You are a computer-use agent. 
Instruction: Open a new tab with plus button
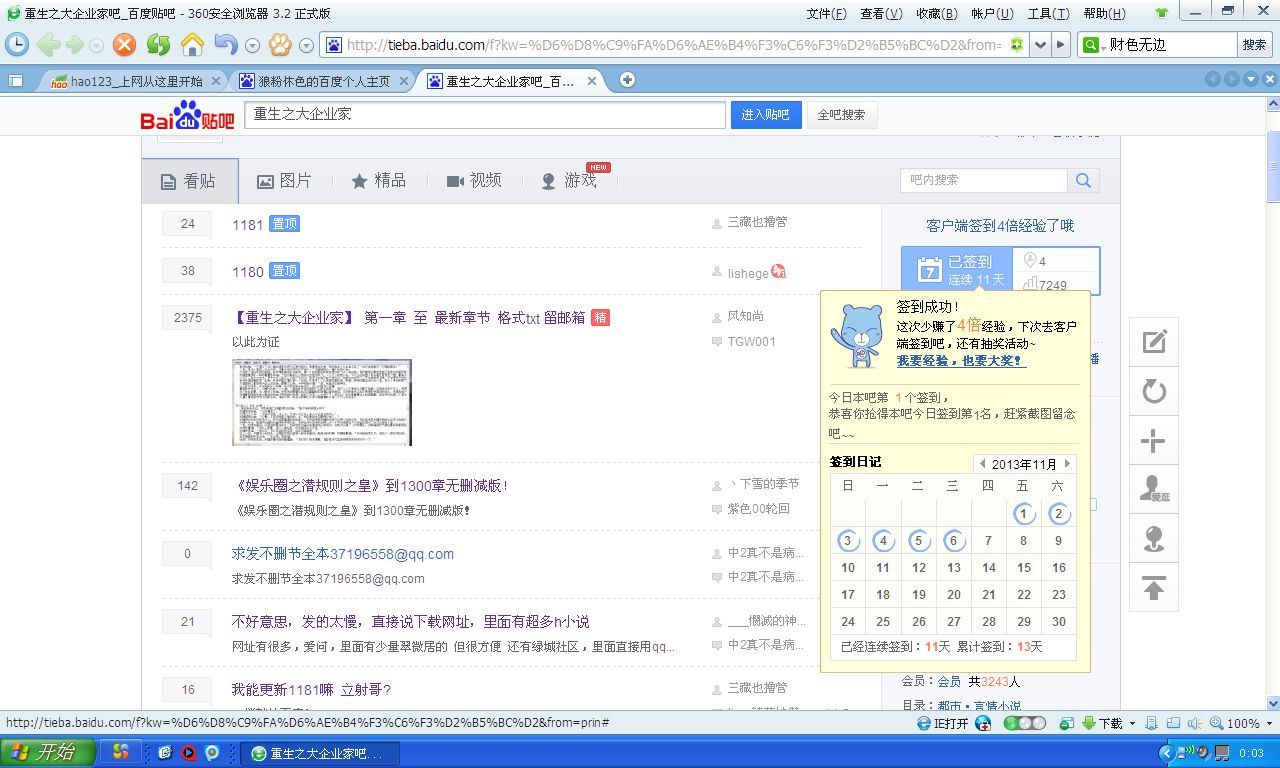627,80
